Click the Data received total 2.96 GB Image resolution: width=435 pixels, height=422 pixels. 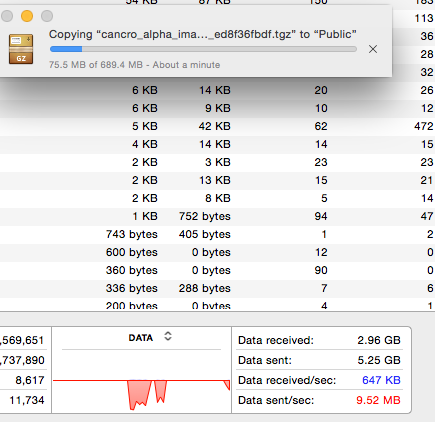(379, 340)
